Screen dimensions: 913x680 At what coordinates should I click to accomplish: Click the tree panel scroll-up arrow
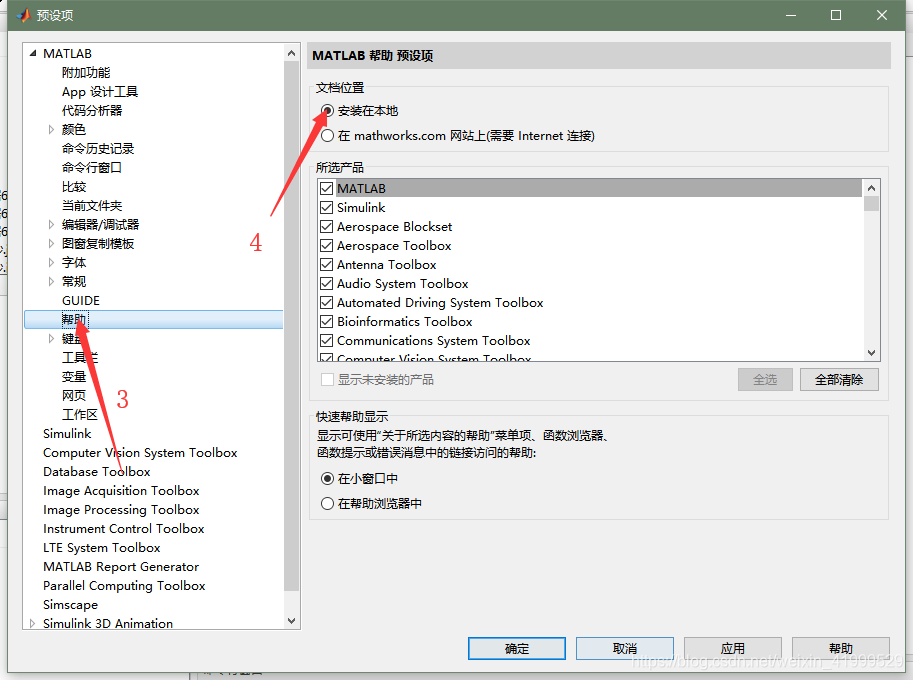click(x=291, y=54)
